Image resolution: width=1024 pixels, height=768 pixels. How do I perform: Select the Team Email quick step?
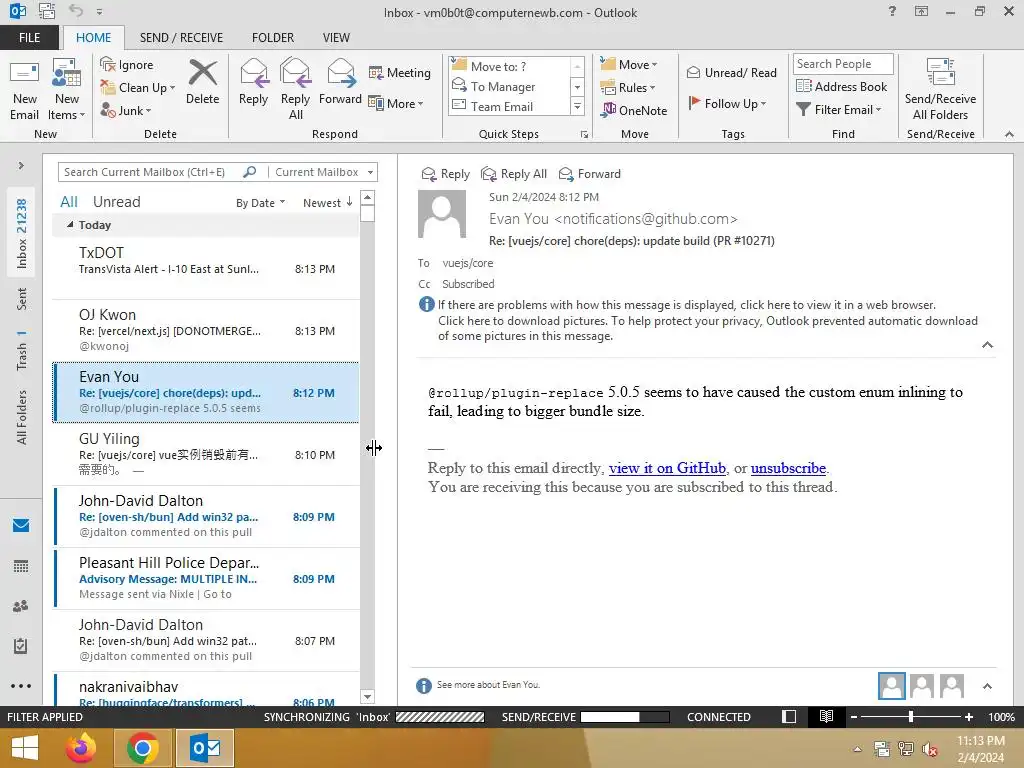510,106
